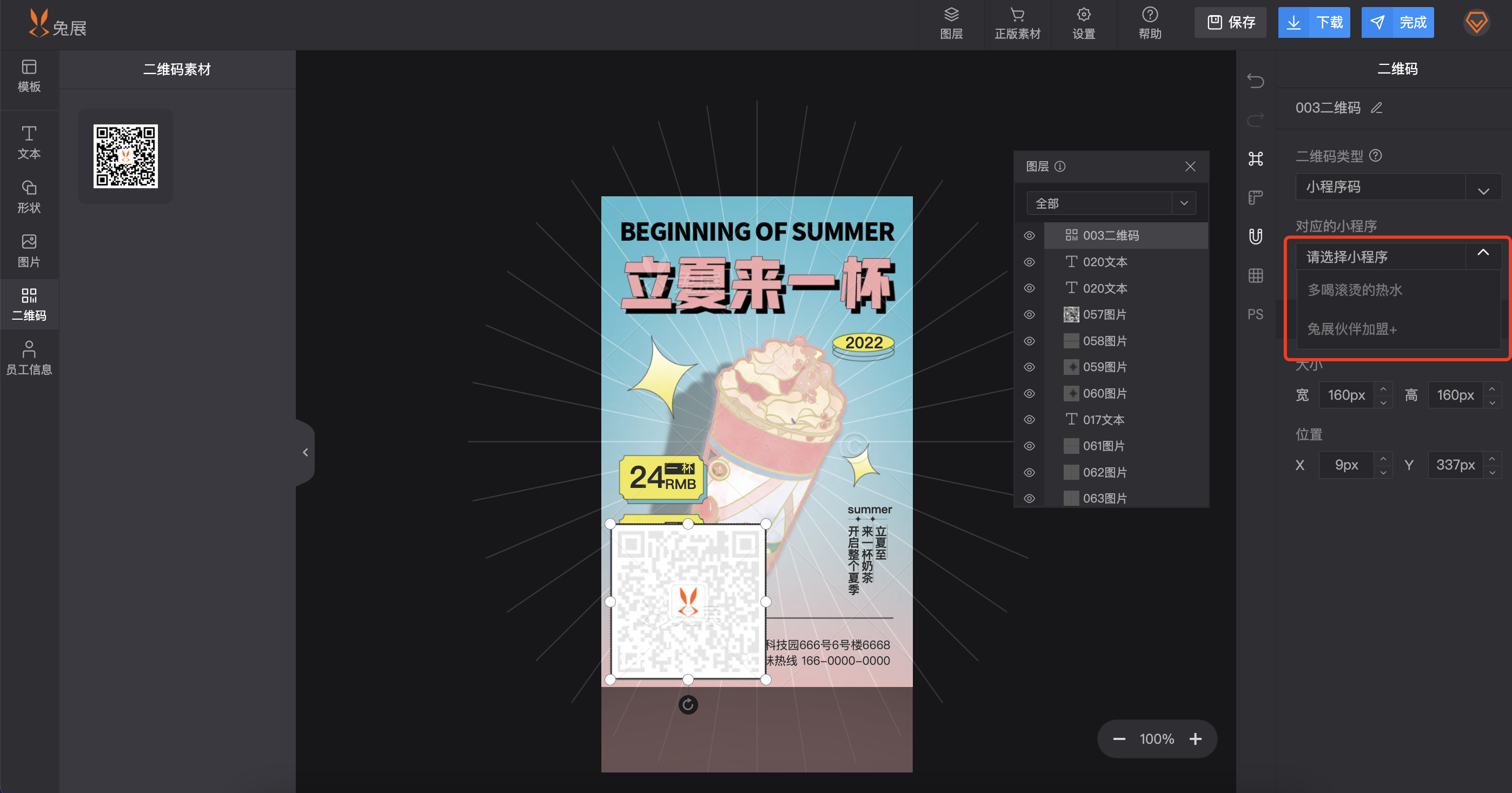Decrease Y position with stepper down arrow
The height and width of the screenshot is (793, 1512).
(x=1493, y=472)
